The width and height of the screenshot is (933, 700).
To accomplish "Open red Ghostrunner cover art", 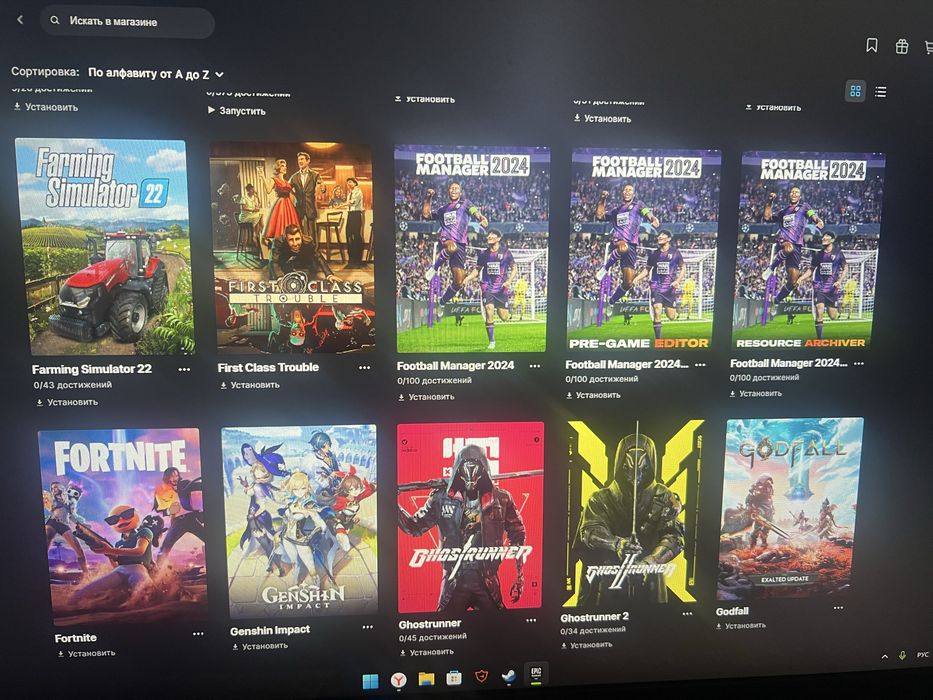I will point(470,516).
